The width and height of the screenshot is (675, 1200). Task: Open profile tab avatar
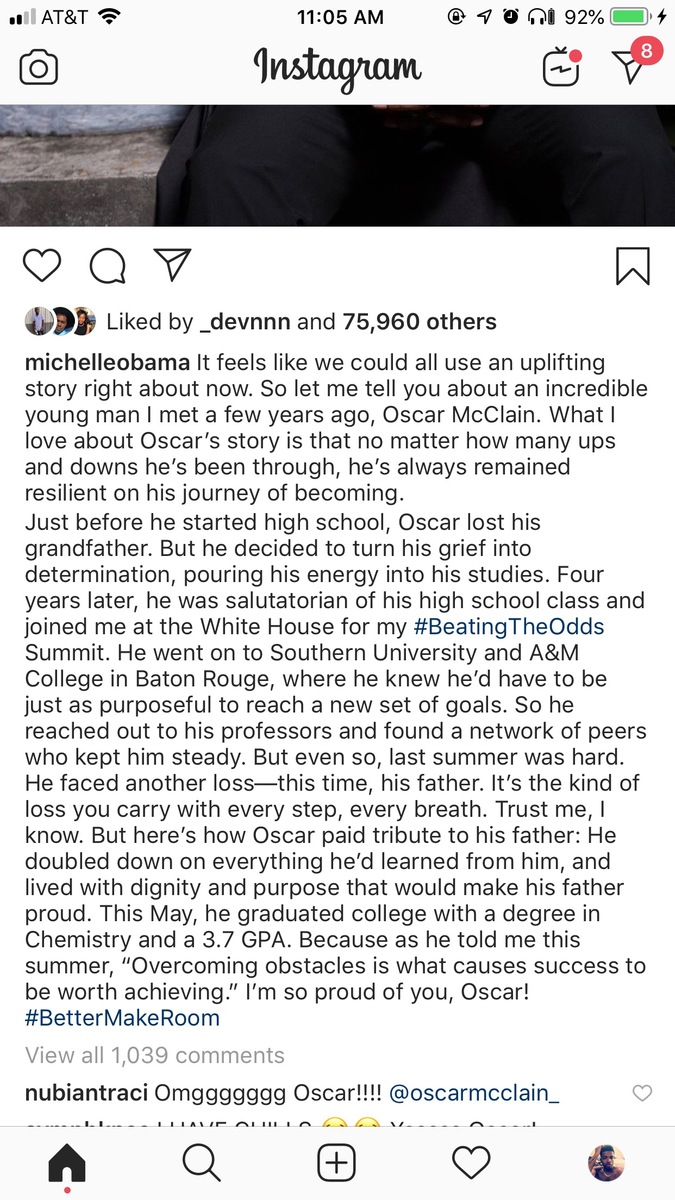click(606, 1162)
